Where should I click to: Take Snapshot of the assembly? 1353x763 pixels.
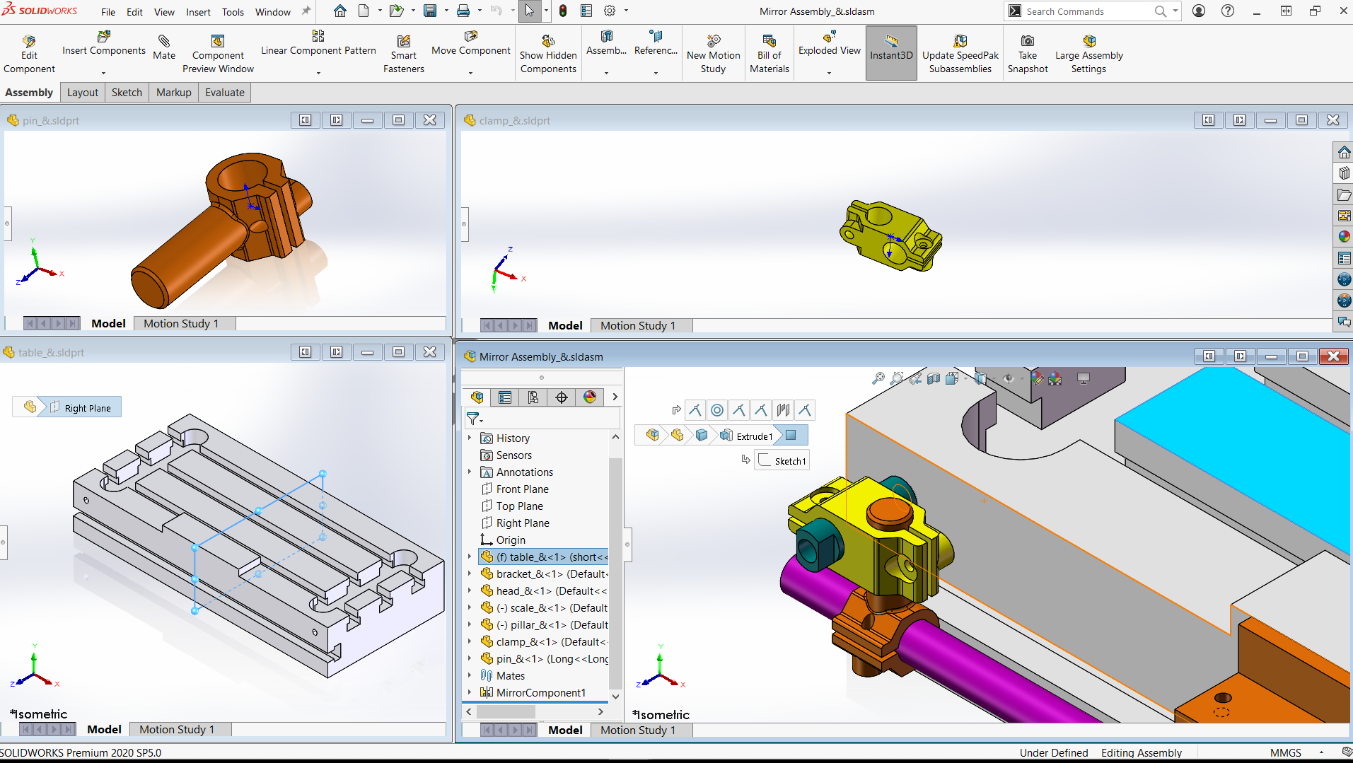click(x=1027, y=54)
